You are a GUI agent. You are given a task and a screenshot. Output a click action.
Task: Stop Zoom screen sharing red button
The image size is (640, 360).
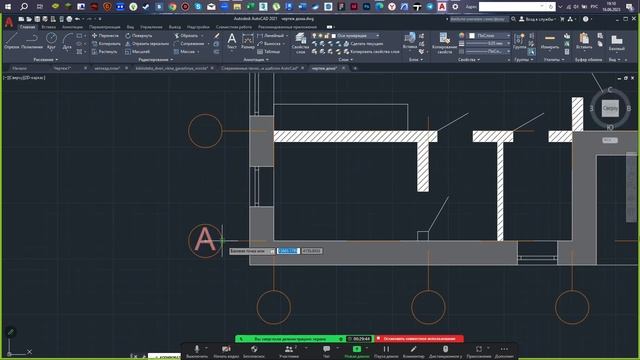pos(419,338)
